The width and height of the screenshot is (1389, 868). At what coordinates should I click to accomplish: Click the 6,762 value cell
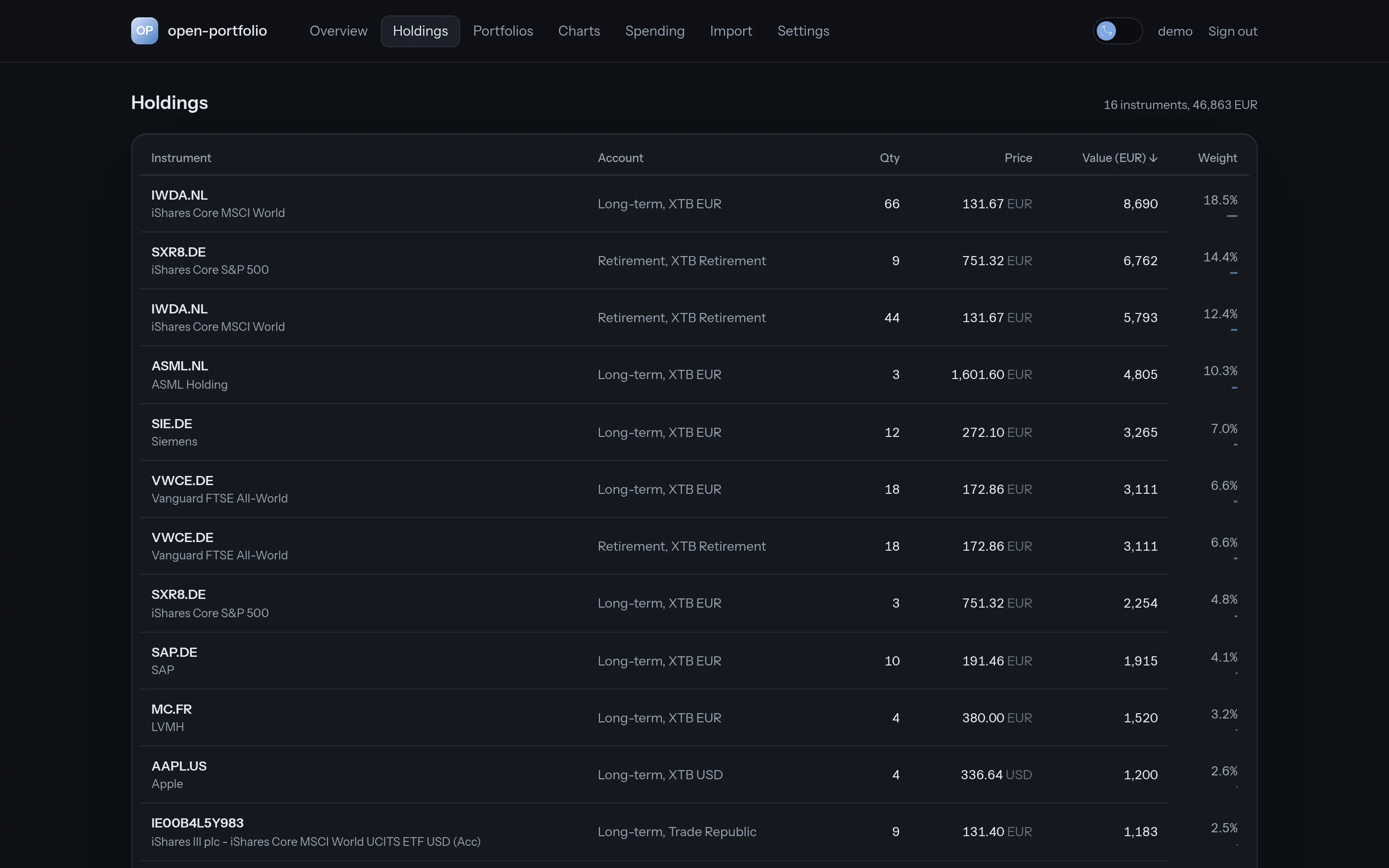1140,260
